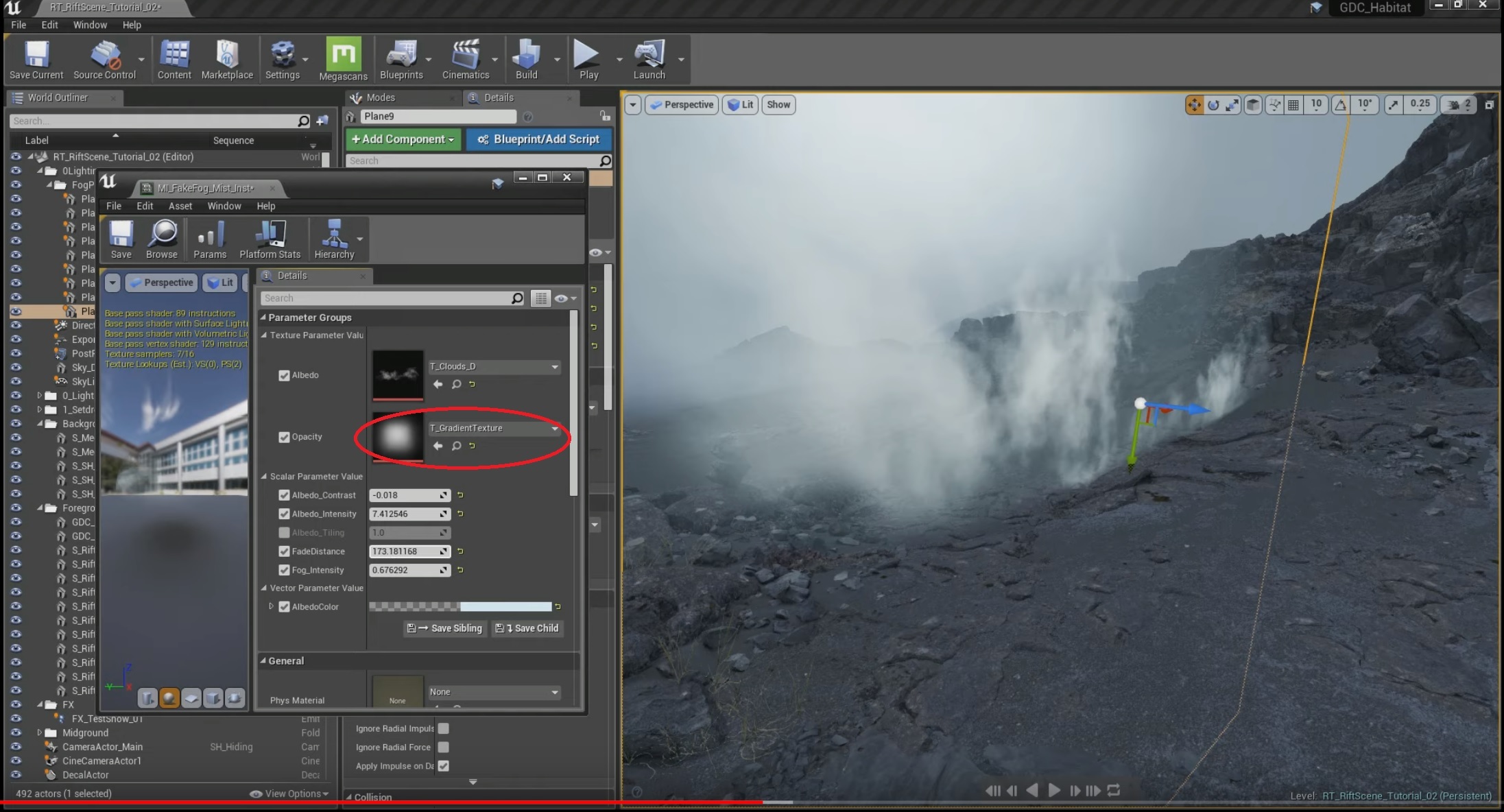Enable translate gizmo mode in viewport
This screenshot has width=1504, height=812.
(1194, 105)
